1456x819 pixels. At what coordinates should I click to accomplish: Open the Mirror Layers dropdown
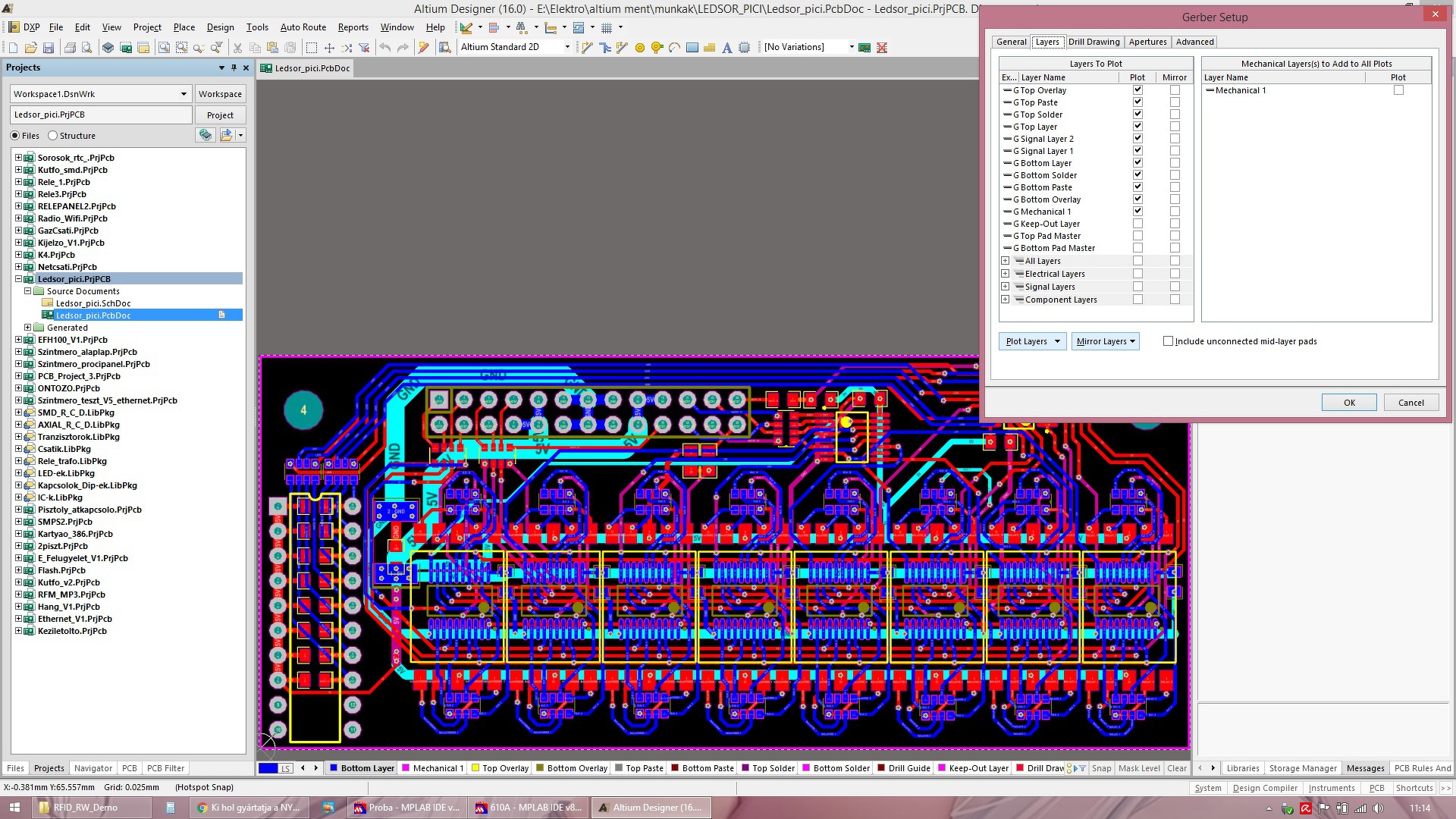click(x=1106, y=341)
